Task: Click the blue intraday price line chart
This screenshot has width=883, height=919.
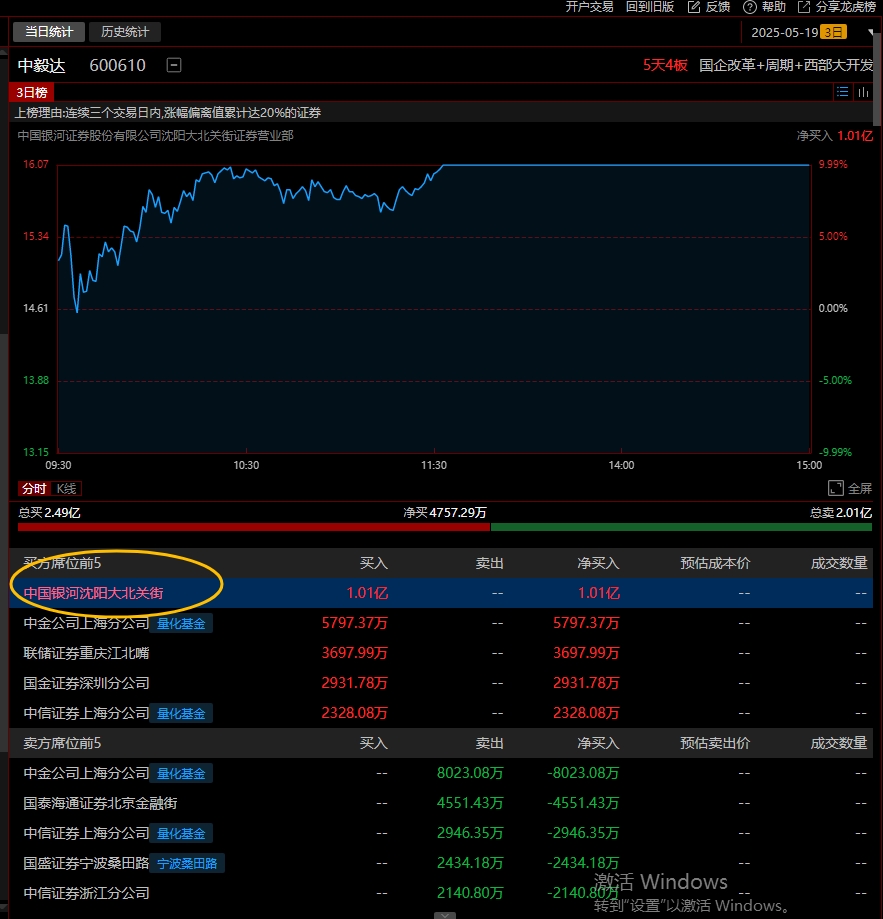Action: click(434, 308)
